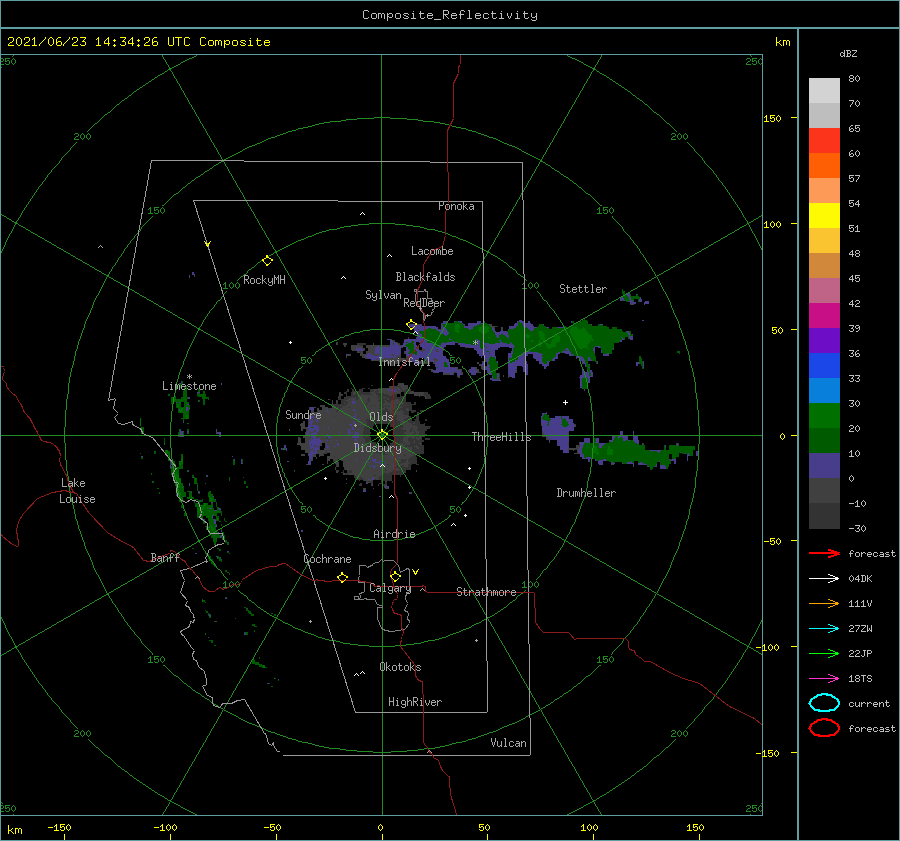Image resolution: width=900 pixels, height=841 pixels.
Task: Click the yellow radar center marker at Olds
Action: click(382, 435)
